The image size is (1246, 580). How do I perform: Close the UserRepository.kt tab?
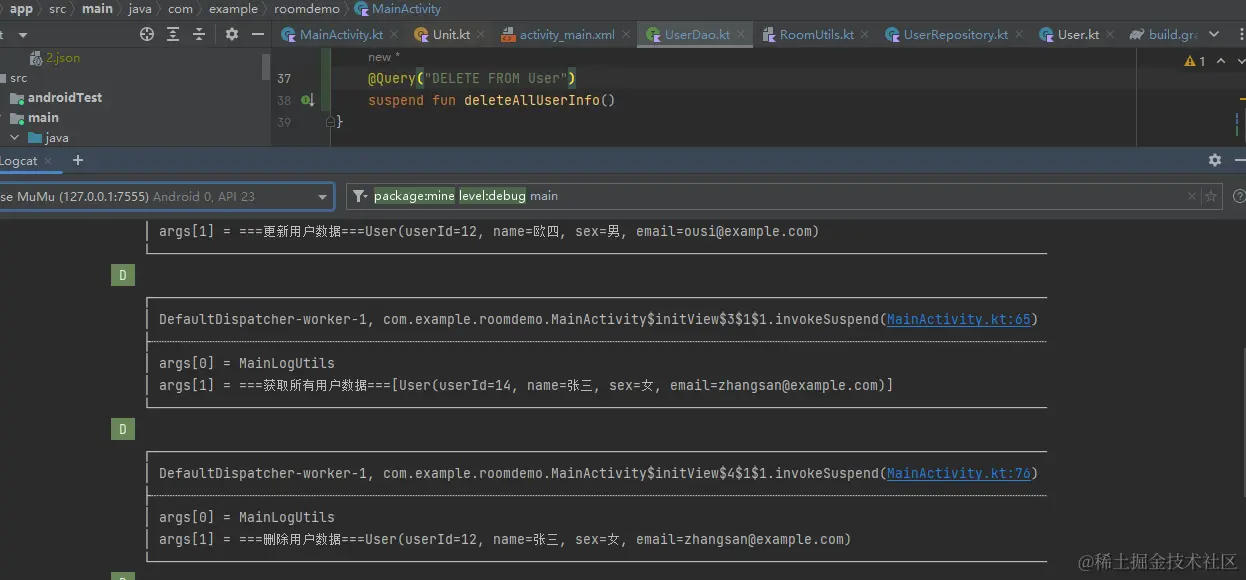click(1020, 34)
